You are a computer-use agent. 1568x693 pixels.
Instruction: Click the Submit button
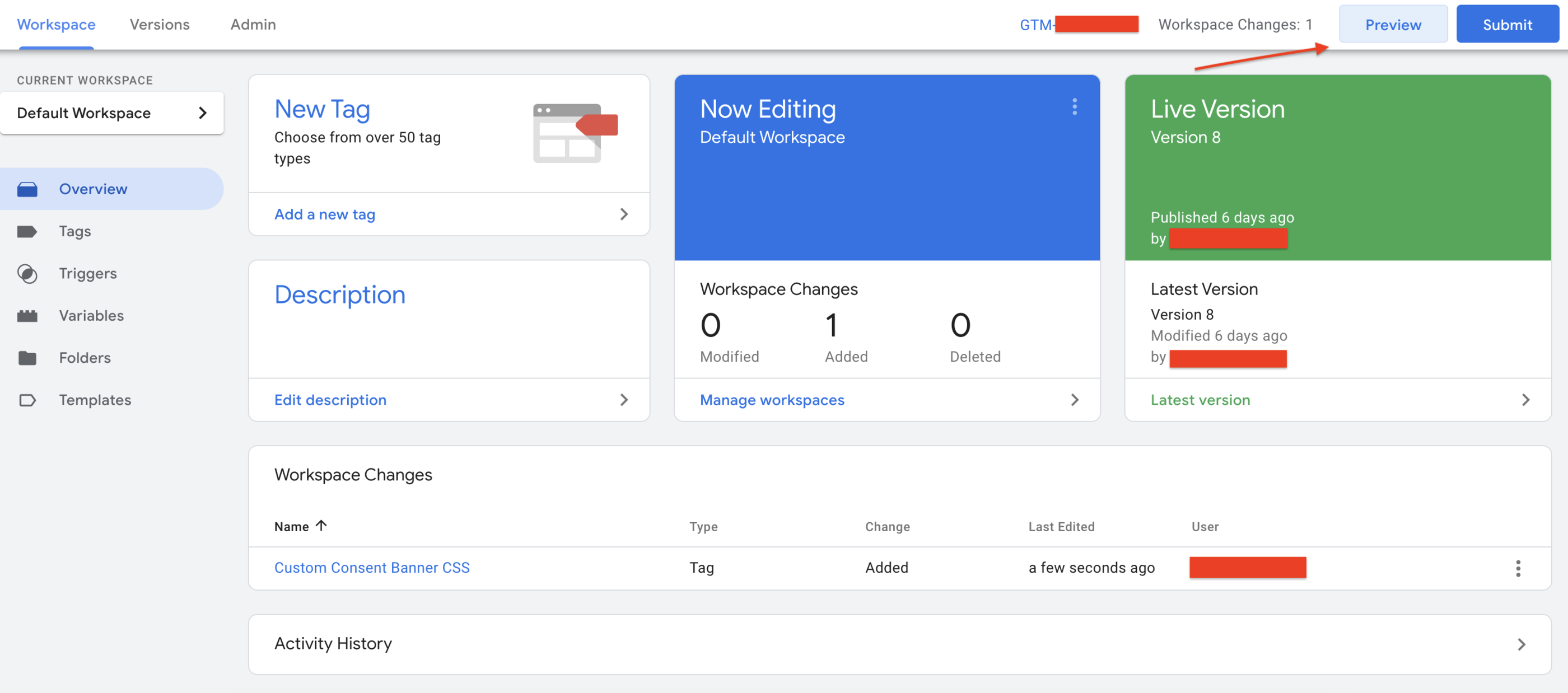click(x=1506, y=24)
